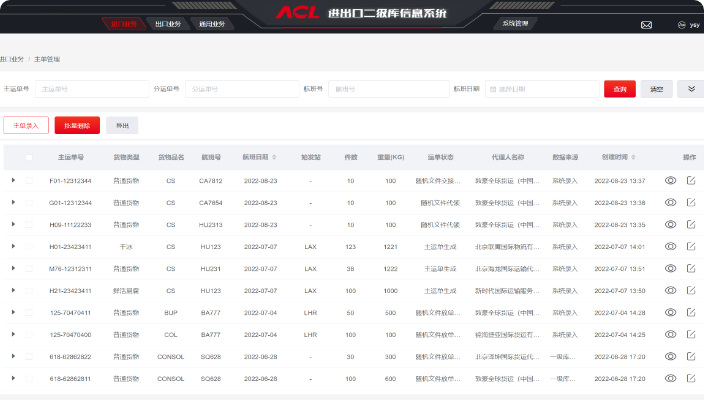This screenshot has width=704, height=400.
Task: Click the 批量删除 button
Action: tap(77, 126)
